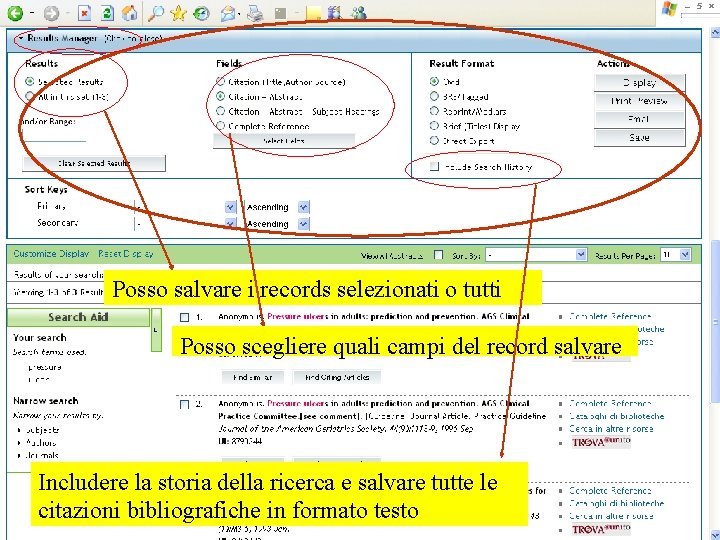
Task: Open the Primary Ascending order dropdown
Action: 303,207
